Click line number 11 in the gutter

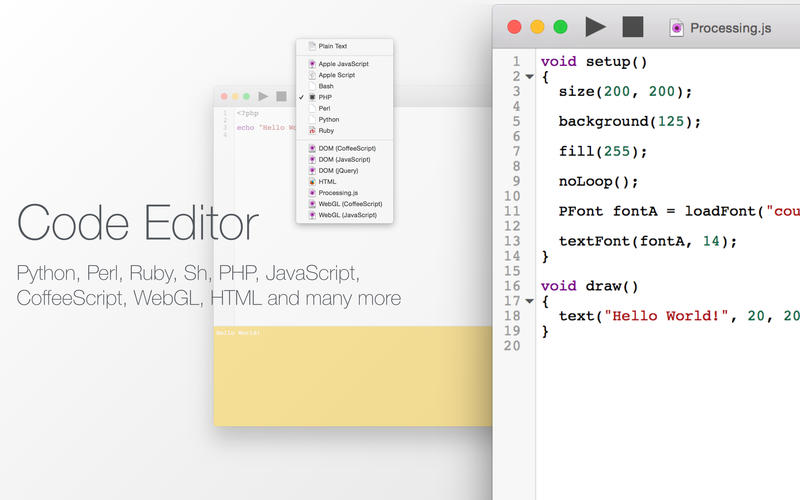[512, 211]
